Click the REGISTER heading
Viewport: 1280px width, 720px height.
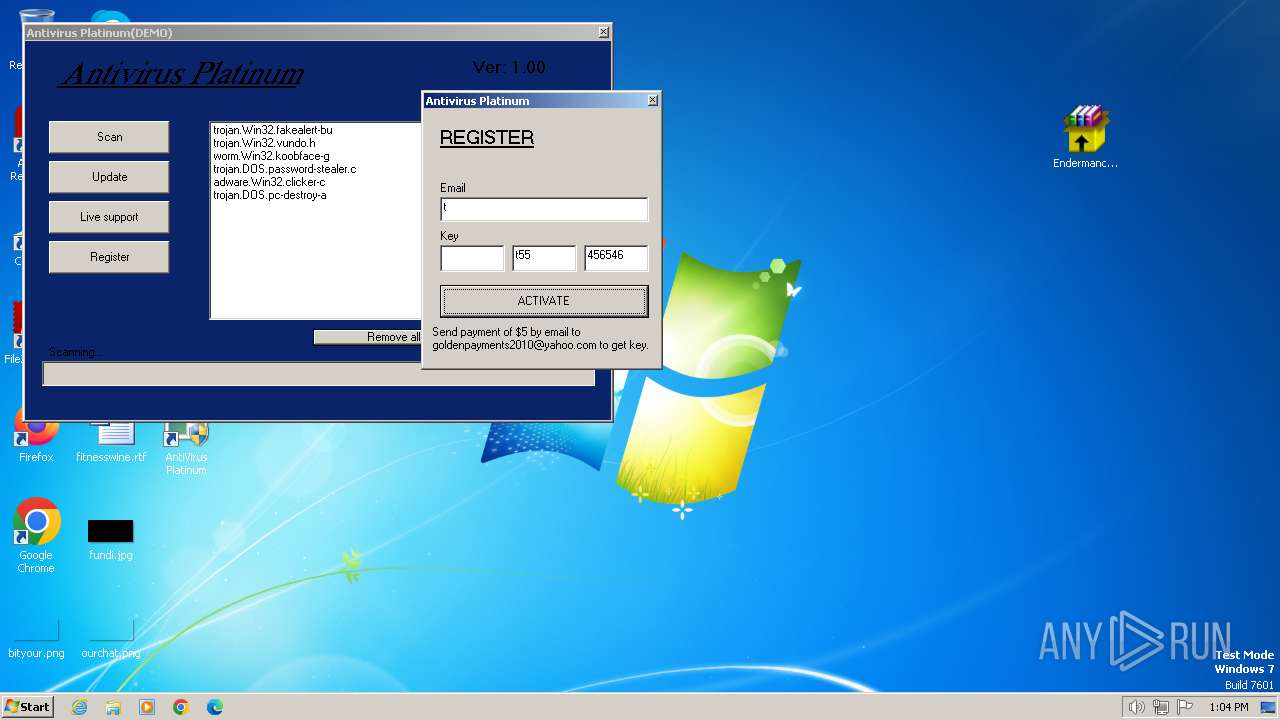pos(487,138)
